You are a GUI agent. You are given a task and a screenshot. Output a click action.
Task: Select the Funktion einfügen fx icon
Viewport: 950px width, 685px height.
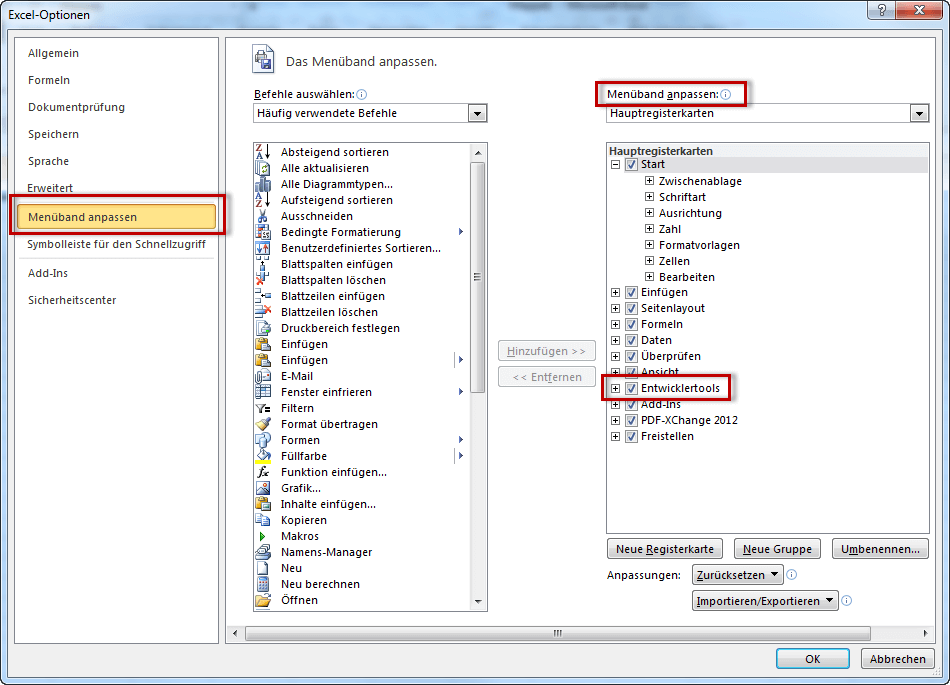(x=263, y=472)
